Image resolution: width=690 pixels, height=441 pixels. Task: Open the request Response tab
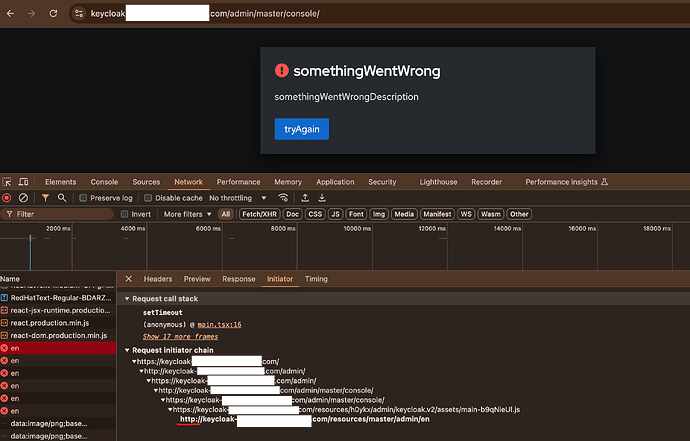coord(239,279)
